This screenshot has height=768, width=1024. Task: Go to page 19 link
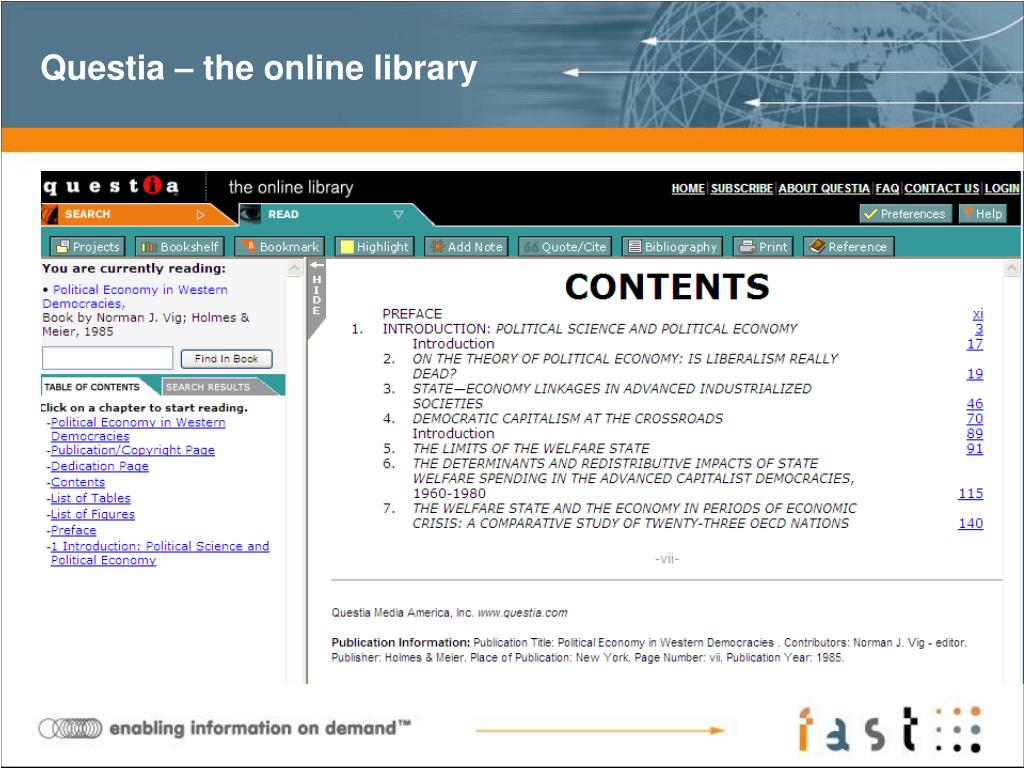coord(975,374)
